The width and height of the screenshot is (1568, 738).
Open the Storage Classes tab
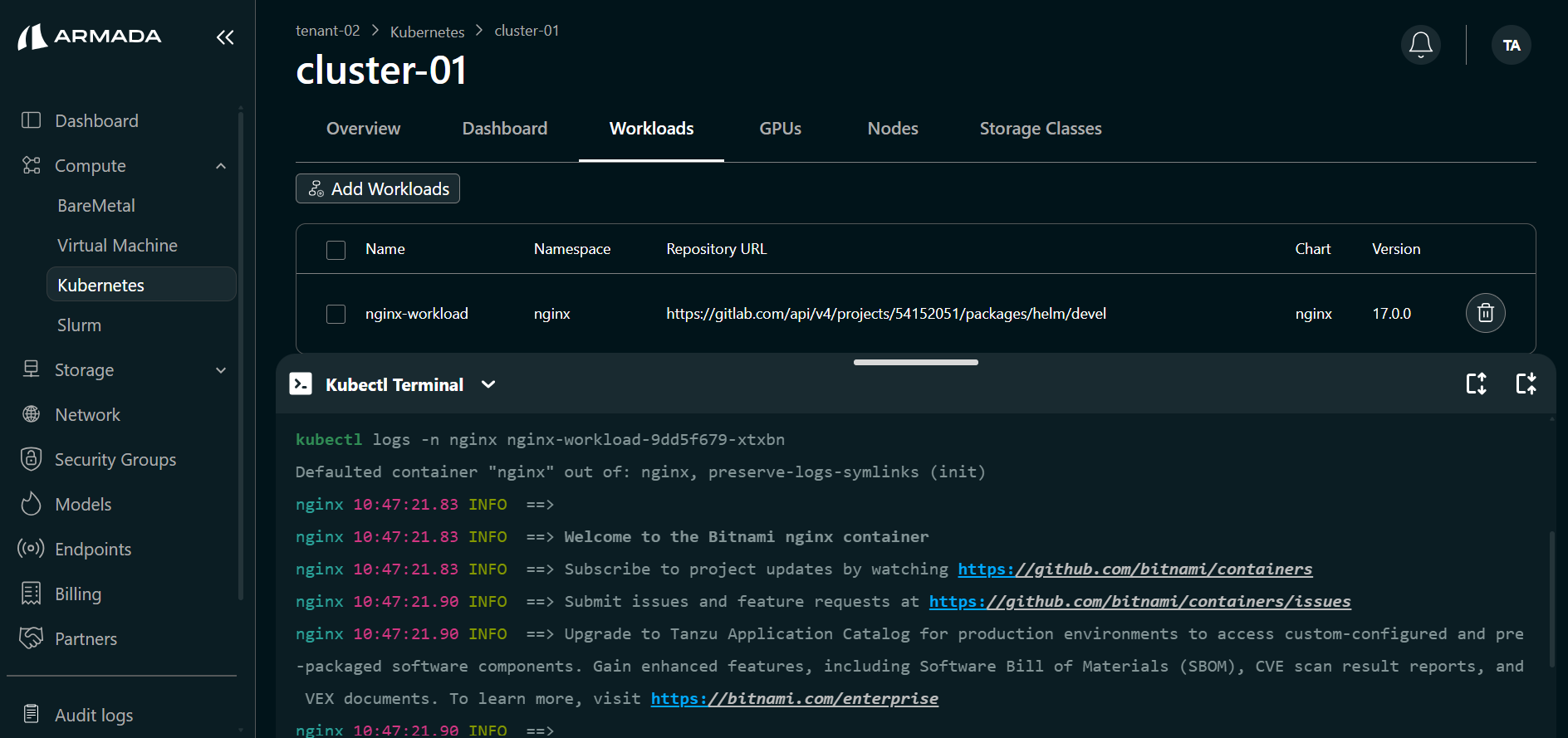point(1041,129)
